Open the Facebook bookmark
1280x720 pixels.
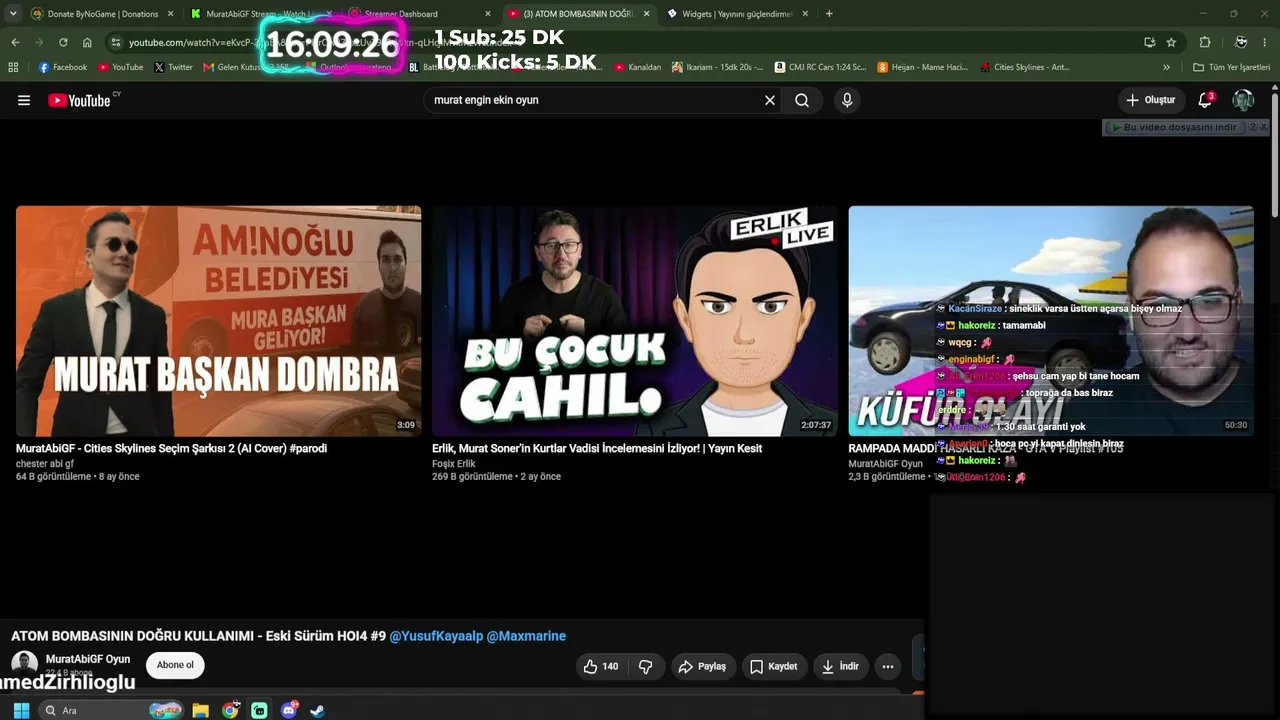[63, 67]
